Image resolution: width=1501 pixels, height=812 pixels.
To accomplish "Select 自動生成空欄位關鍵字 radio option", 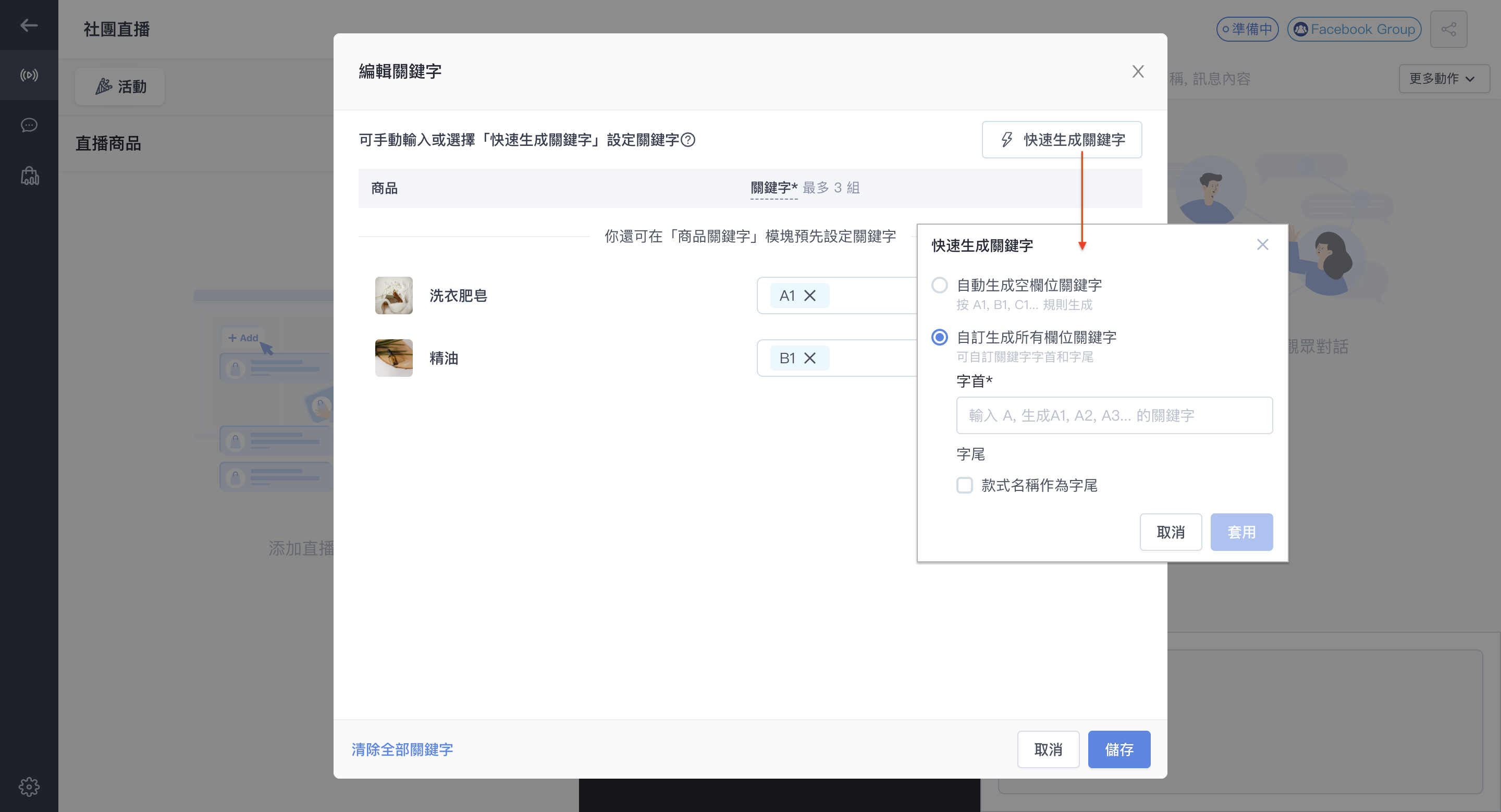I will pos(939,286).
